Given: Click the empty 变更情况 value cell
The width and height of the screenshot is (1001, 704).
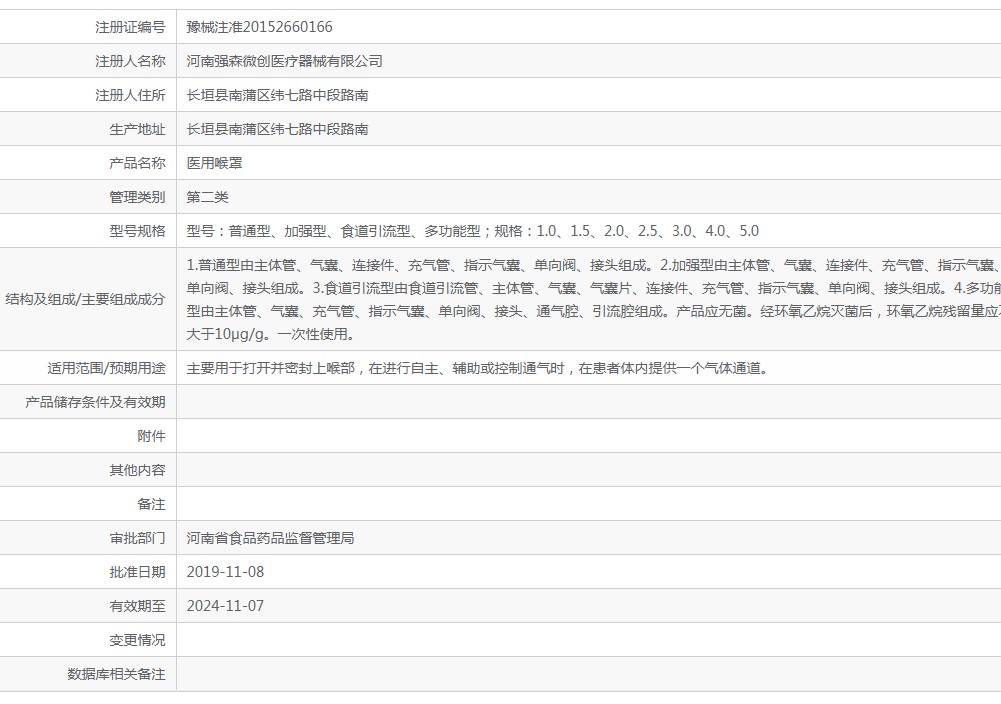Looking at the screenshot, I should pos(589,640).
